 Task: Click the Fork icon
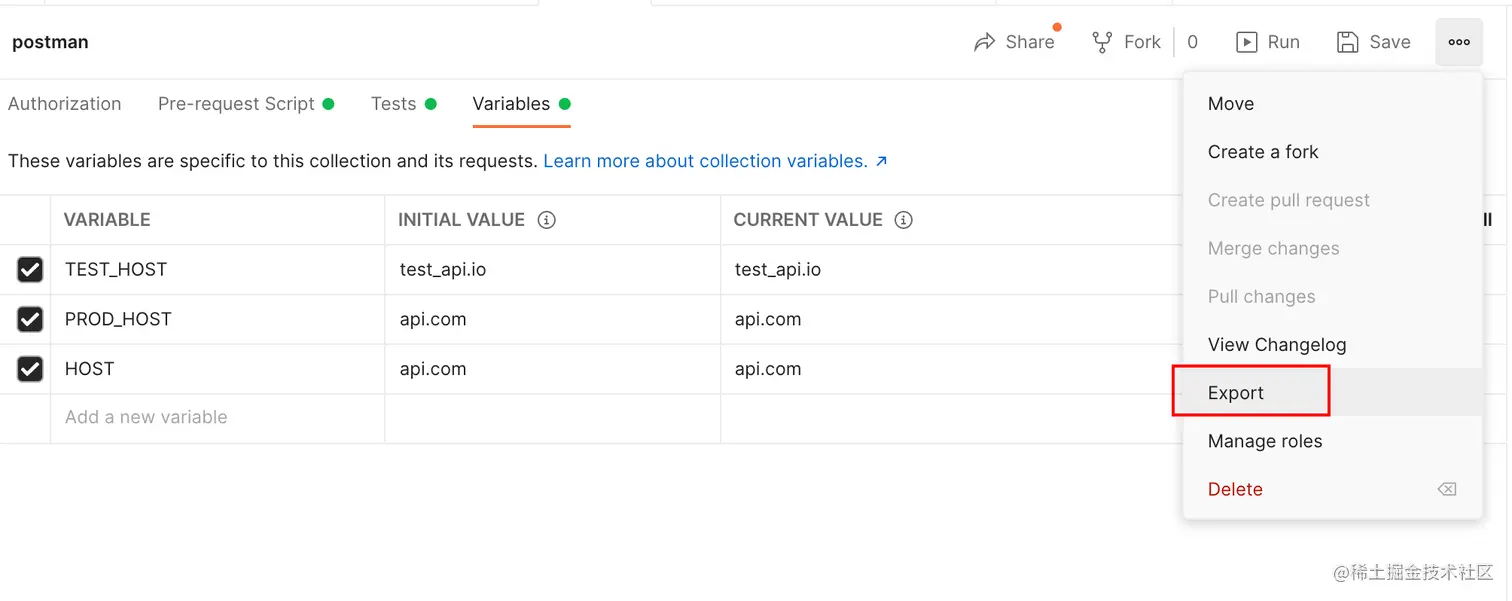pos(1102,42)
